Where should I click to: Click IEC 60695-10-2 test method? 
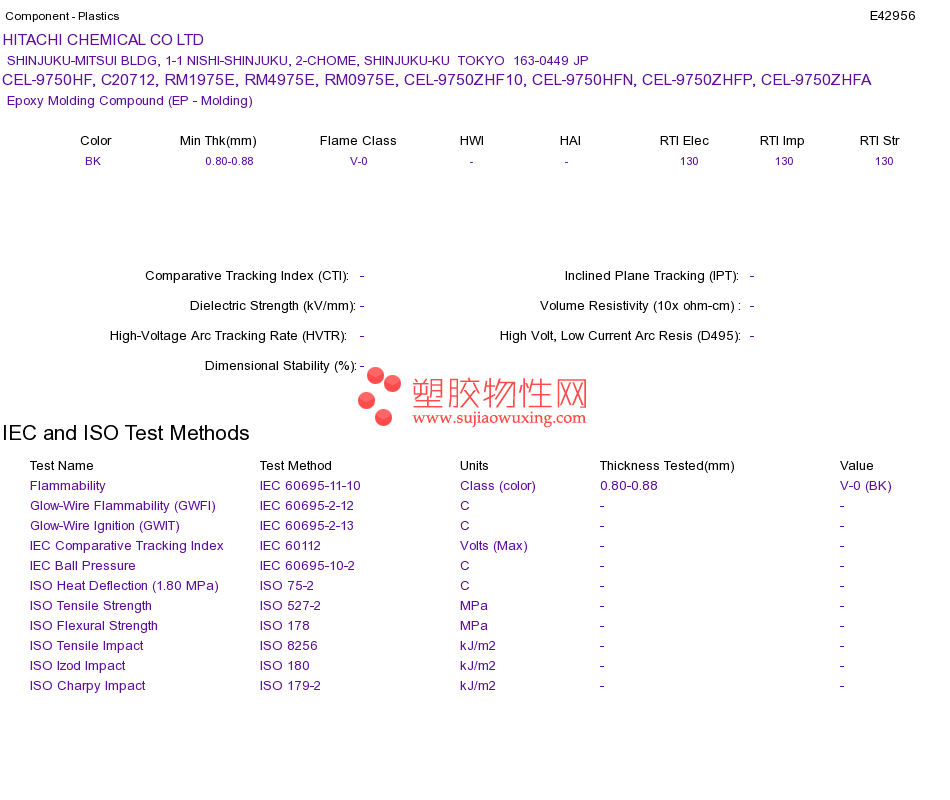coord(307,566)
